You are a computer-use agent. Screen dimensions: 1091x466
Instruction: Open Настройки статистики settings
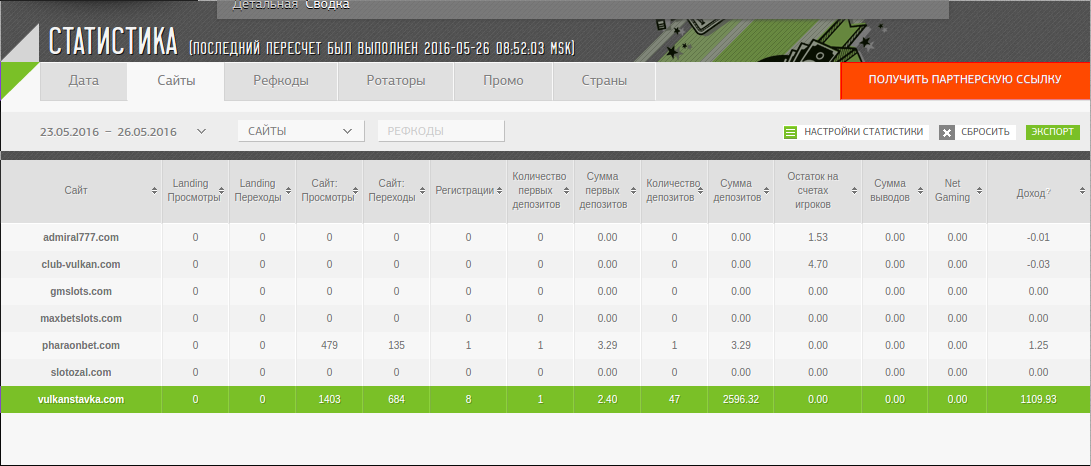857,132
